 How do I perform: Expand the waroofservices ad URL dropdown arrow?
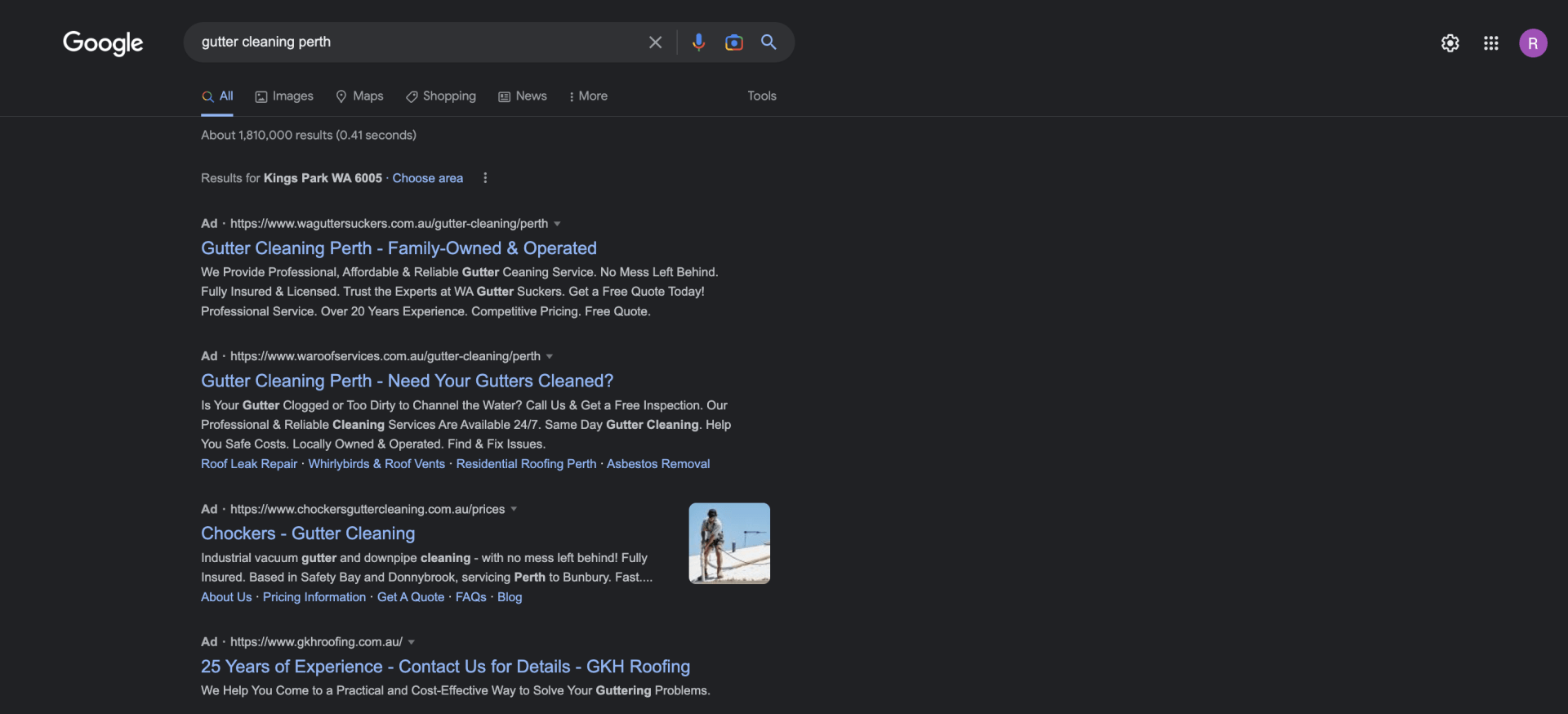[x=550, y=357]
